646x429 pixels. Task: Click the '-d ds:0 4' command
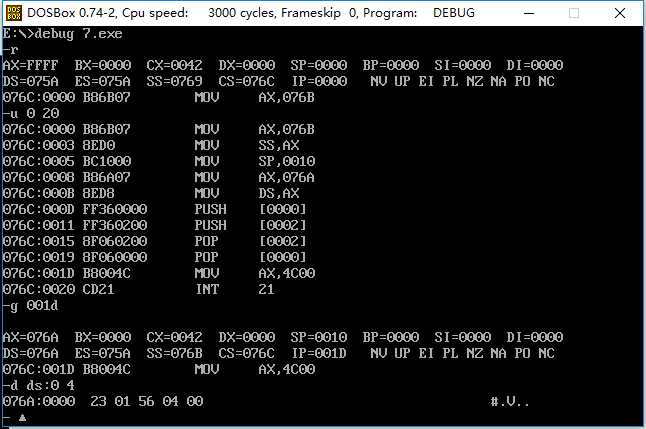click(x=39, y=386)
